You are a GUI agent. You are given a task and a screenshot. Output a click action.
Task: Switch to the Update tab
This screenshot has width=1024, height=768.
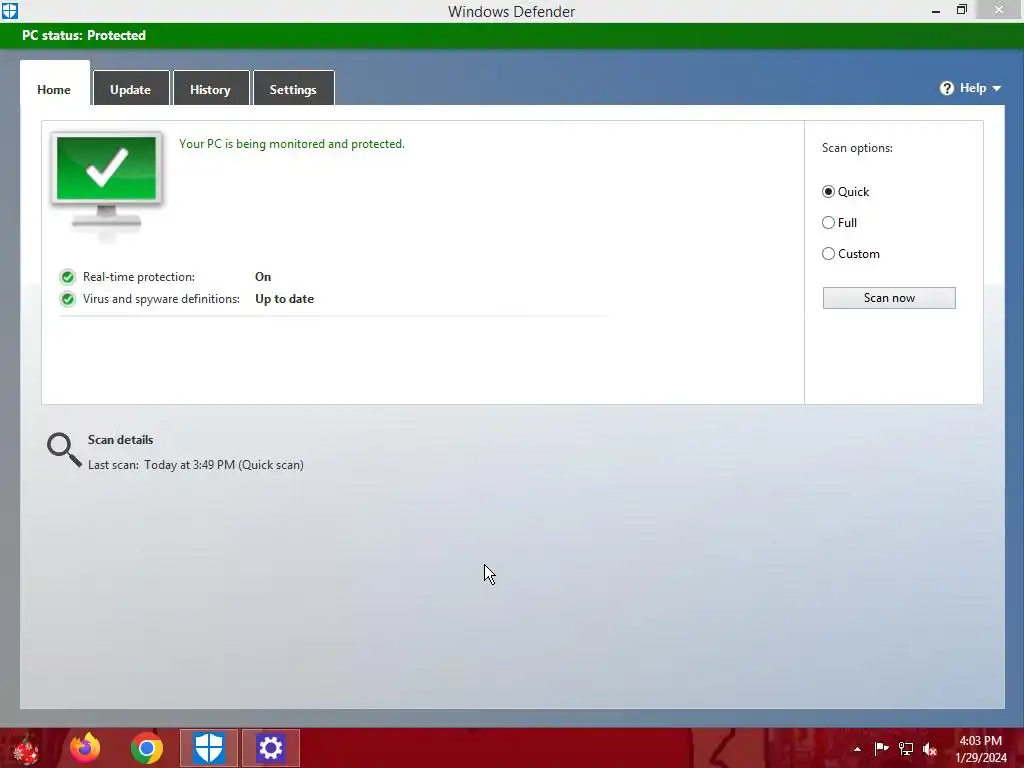[x=131, y=89]
